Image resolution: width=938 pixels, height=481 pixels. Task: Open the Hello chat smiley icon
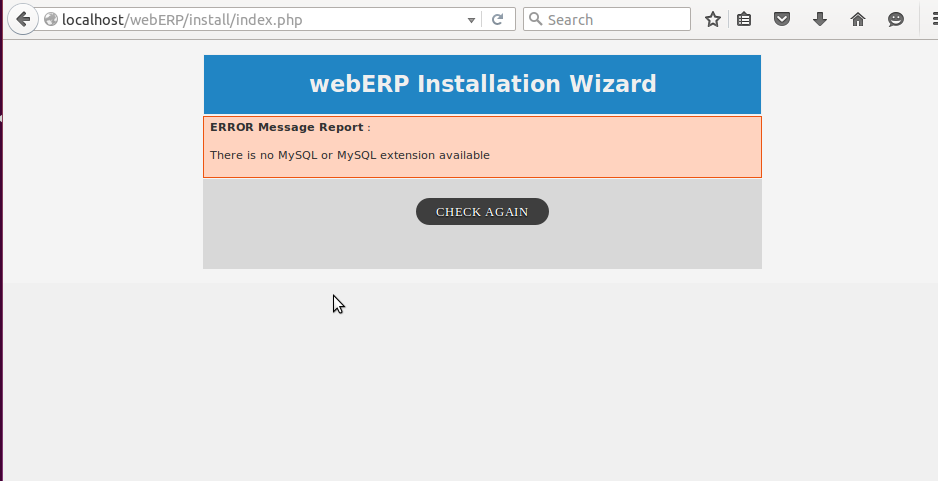896,19
